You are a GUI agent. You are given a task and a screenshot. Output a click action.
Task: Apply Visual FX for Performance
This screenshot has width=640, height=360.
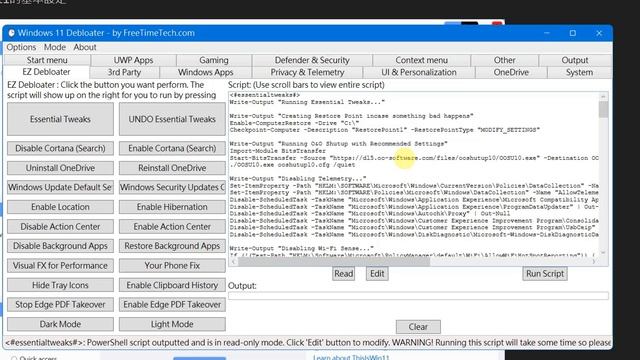[60, 266]
